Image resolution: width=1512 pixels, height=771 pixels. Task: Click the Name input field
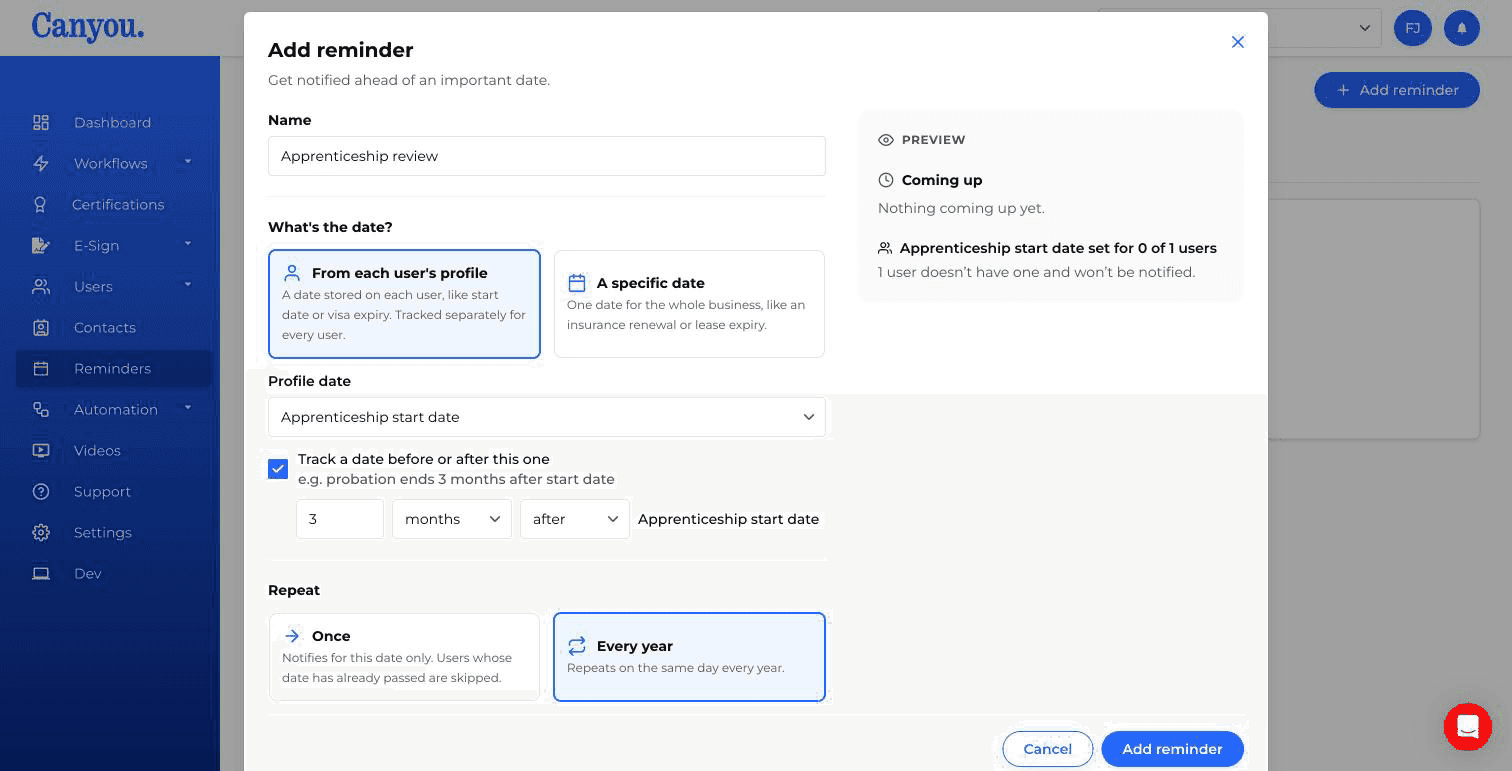coord(547,156)
